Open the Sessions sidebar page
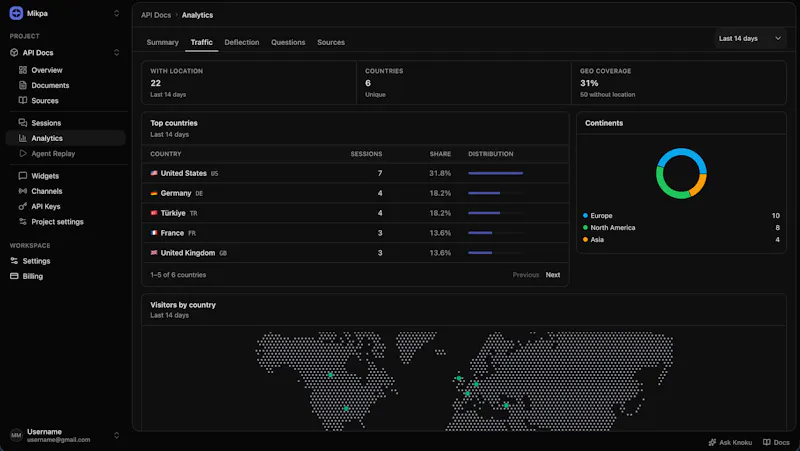Viewport: 800px width, 451px height. 65,123
